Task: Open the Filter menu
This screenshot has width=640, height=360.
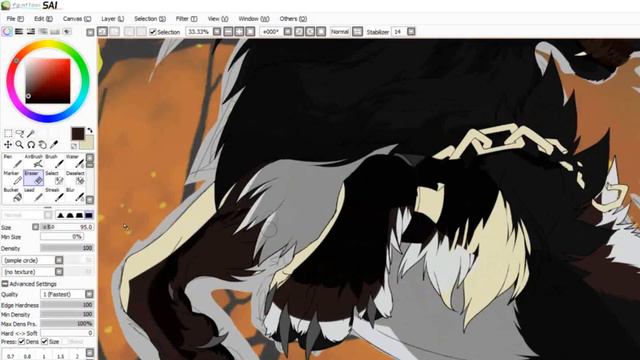Action: (186, 19)
